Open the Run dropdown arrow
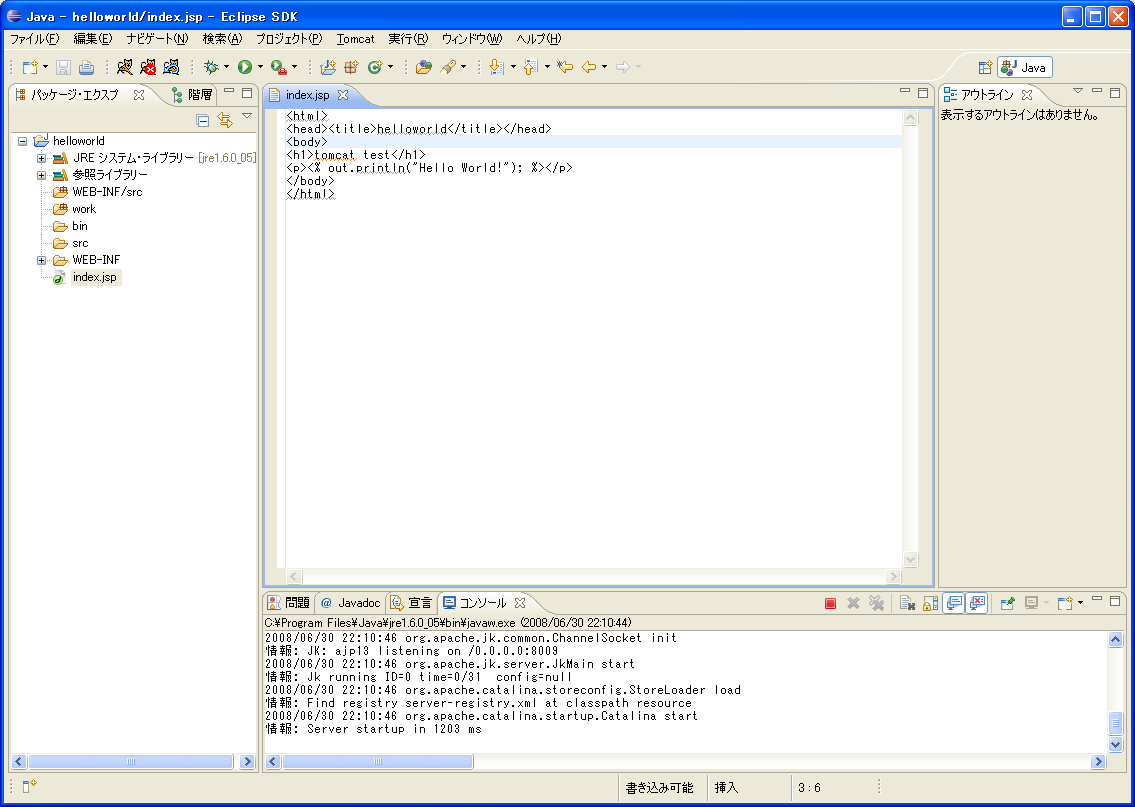1135x807 pixels. click(261, 67)
